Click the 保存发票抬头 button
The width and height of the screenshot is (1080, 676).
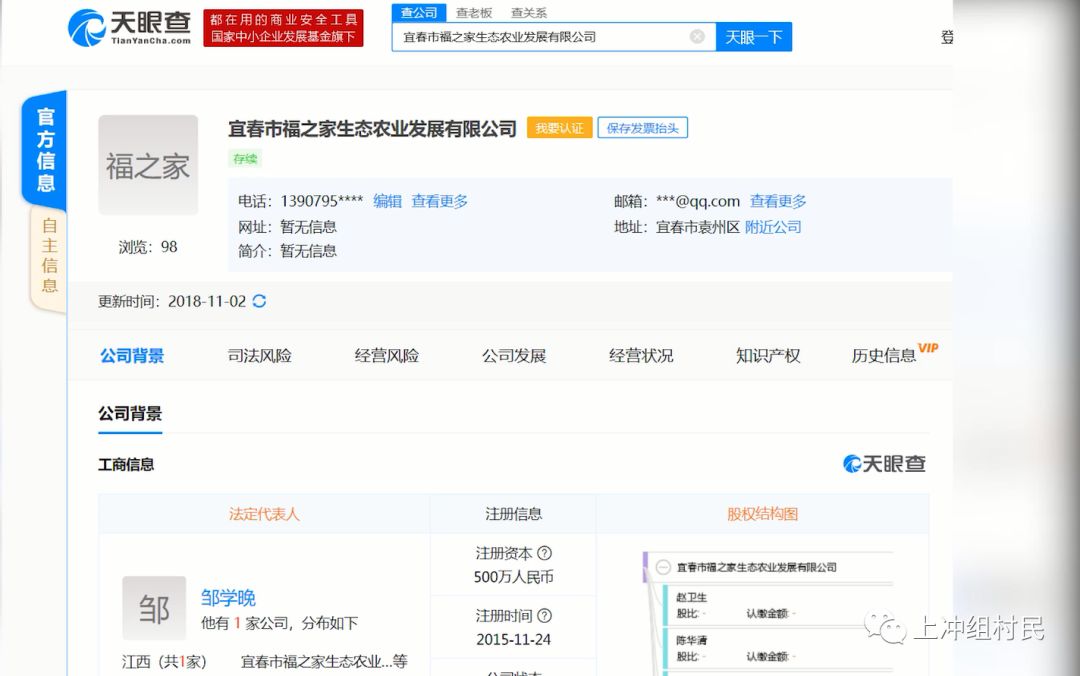[x=643, y=128]
